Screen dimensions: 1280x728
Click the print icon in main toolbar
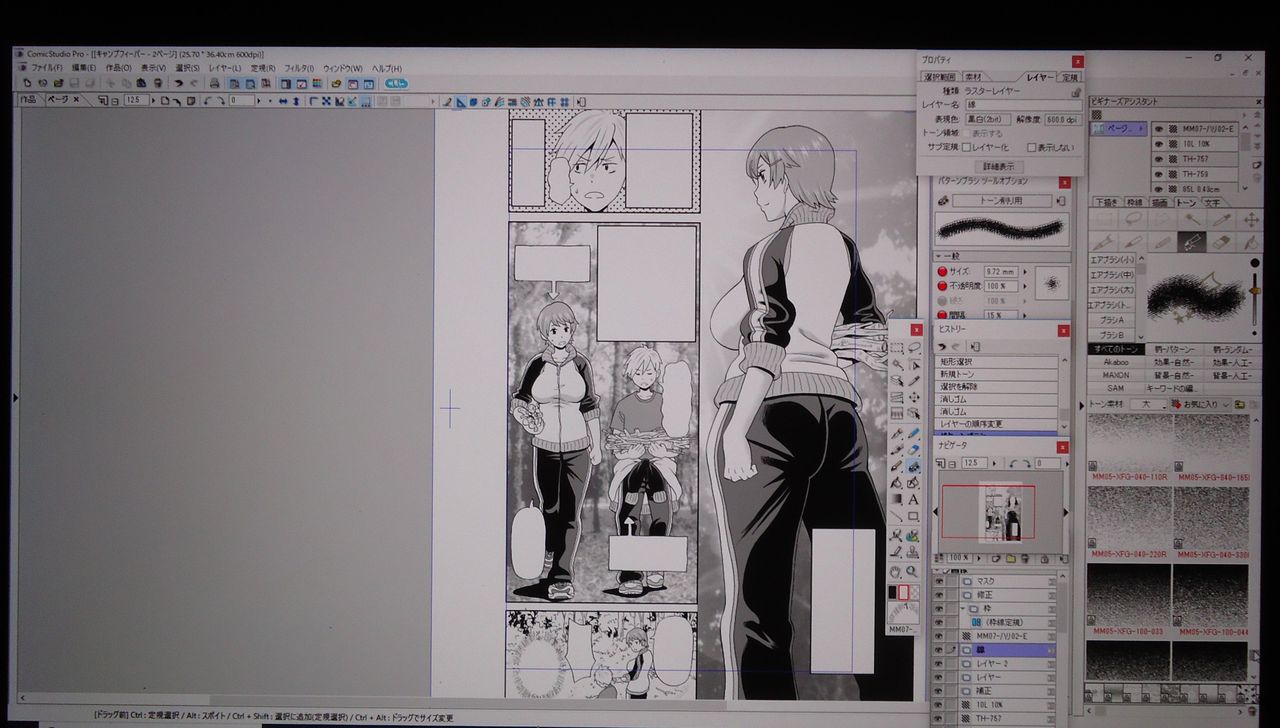pos(214,83)
